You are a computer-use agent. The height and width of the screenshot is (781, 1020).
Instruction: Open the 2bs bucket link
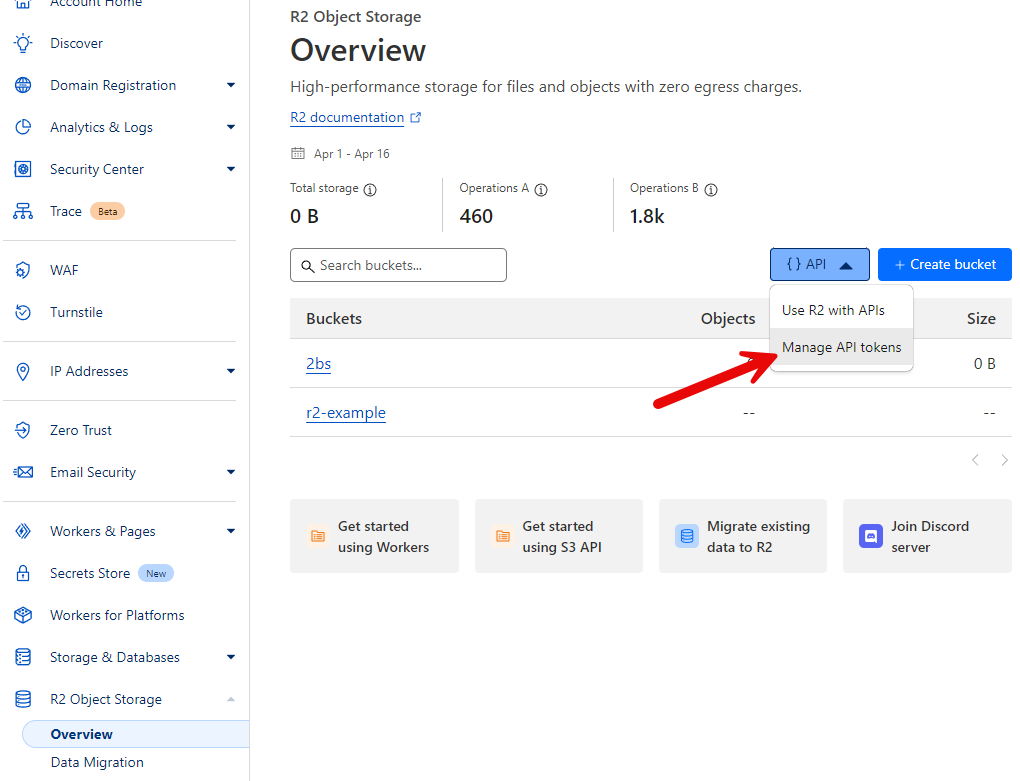tap(318, 364)
